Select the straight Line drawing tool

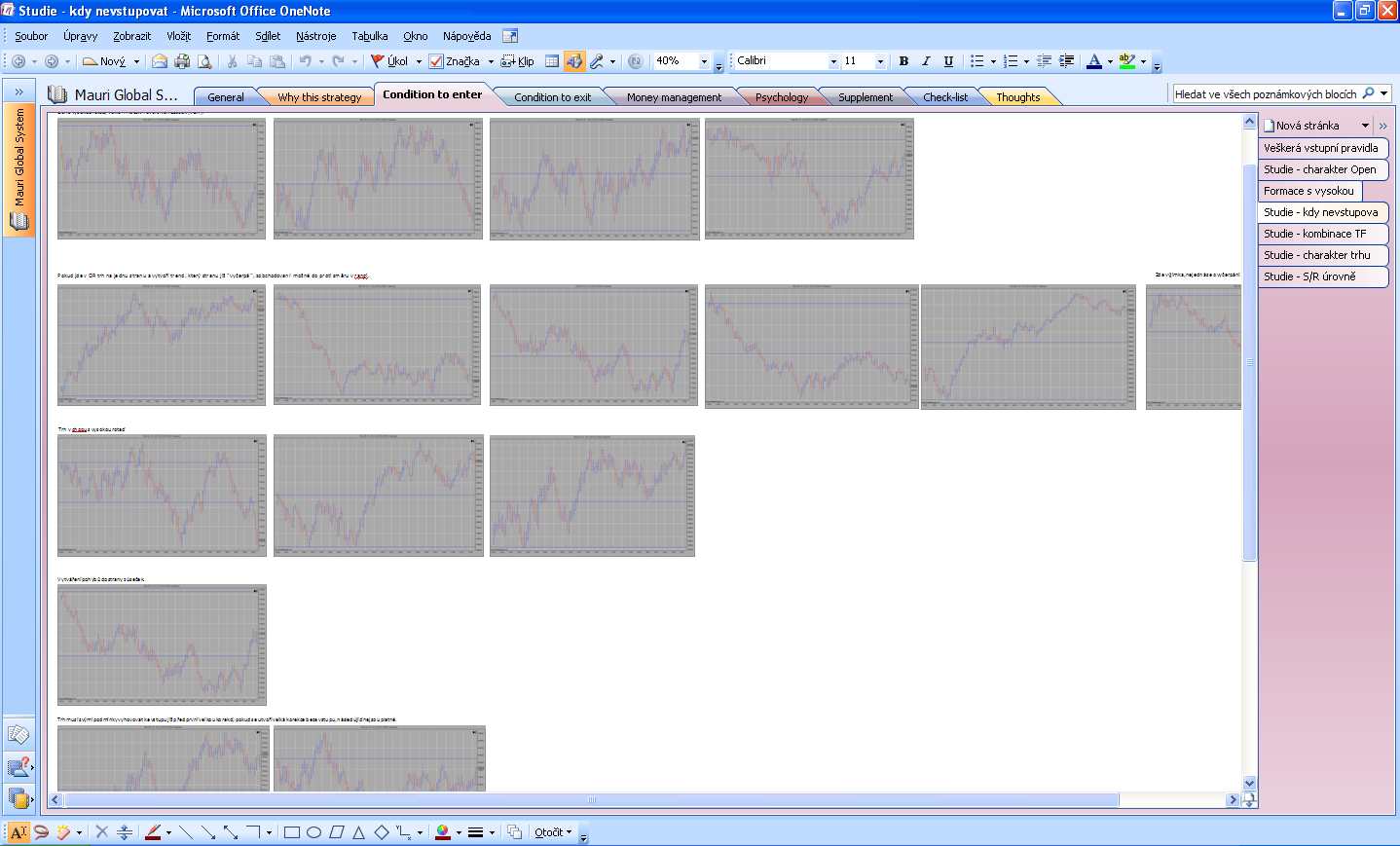coord(186,832)
